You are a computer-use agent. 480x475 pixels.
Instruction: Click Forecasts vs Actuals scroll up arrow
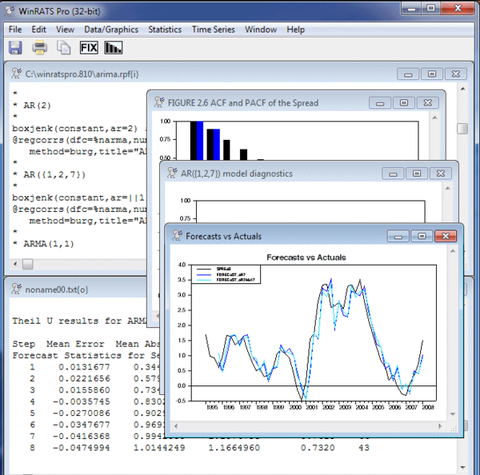[452, 251]
